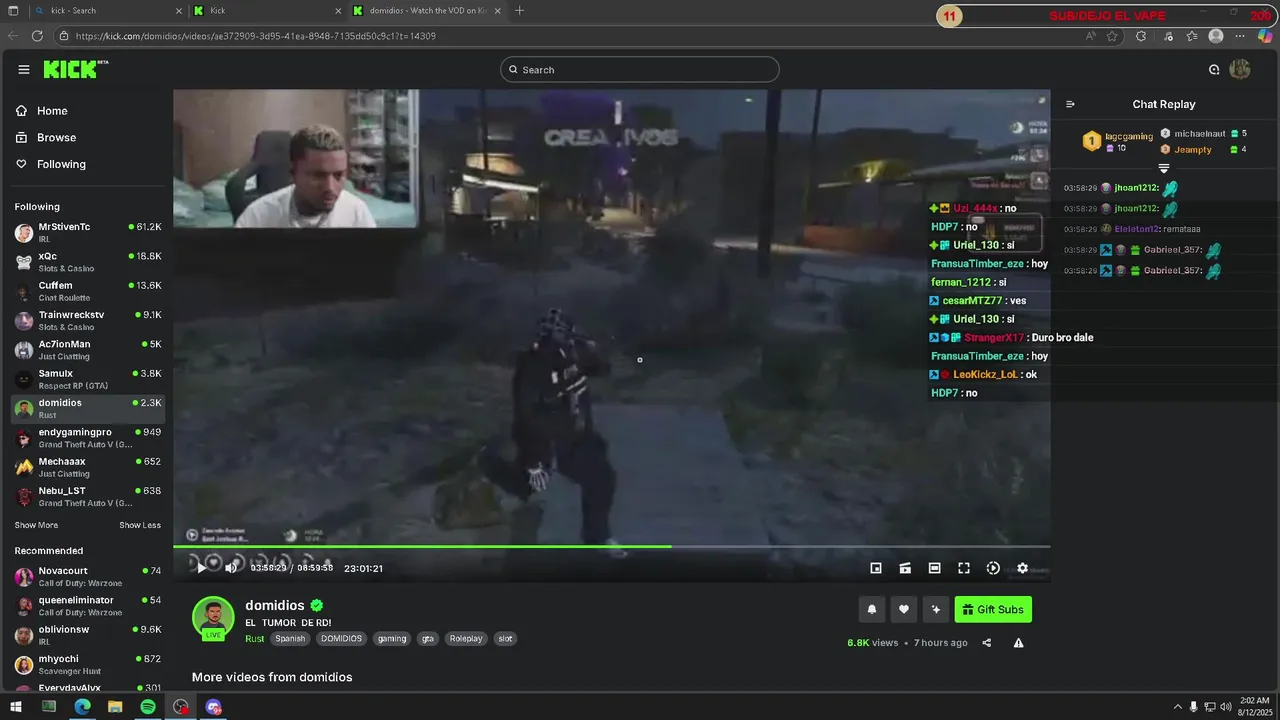Open chat messages icon in header
This screenshot has width=1280, height=720.
point(1214,69)
